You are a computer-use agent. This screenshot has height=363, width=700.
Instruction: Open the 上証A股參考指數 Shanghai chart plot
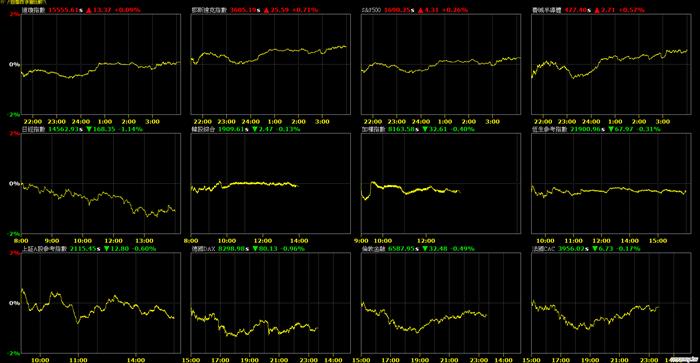coord(101,303)
